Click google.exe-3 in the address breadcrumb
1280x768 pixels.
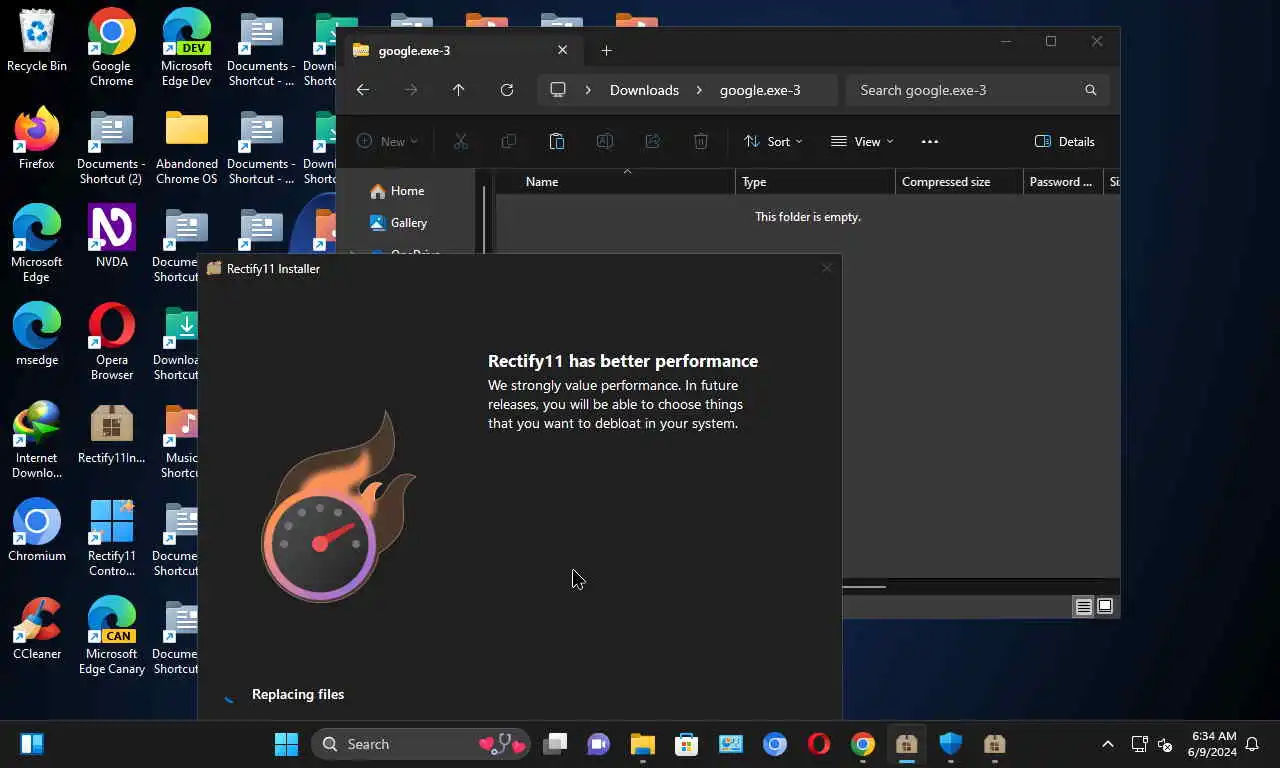pos(760,90)
